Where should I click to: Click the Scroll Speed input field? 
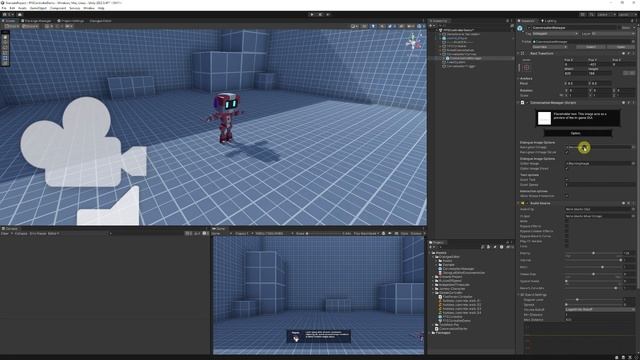(x=600, y=185)
